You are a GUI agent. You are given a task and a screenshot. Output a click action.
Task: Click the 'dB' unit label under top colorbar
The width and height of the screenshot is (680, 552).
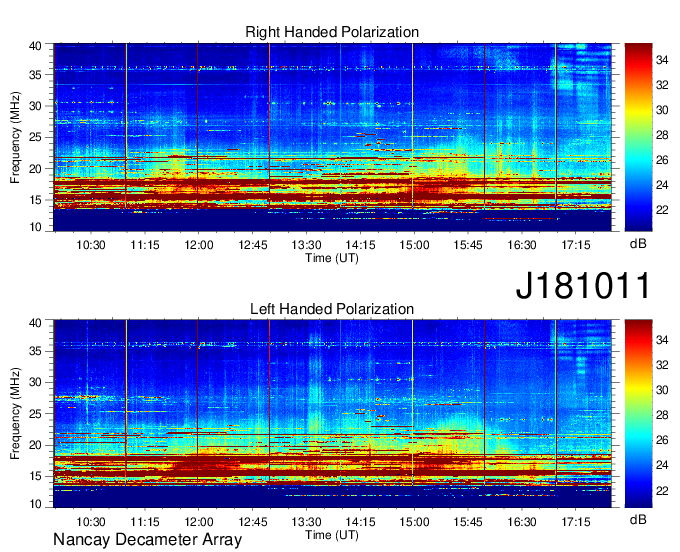(638, 244)
